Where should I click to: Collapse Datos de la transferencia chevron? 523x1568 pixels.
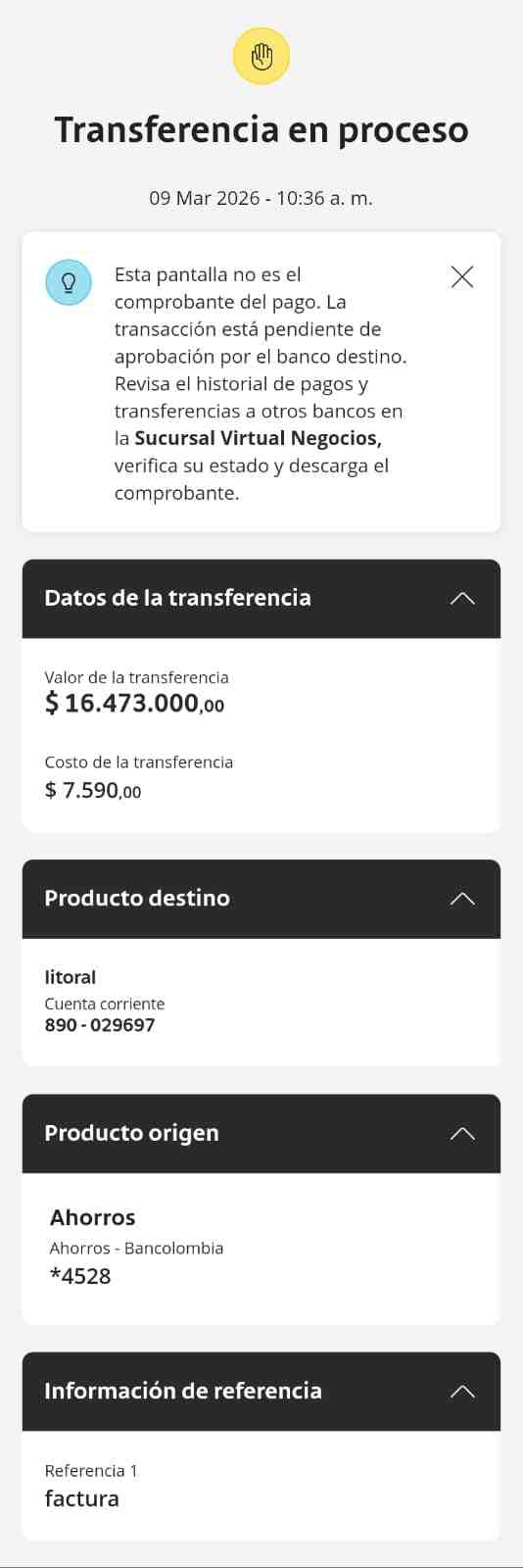tap(462, 598)
